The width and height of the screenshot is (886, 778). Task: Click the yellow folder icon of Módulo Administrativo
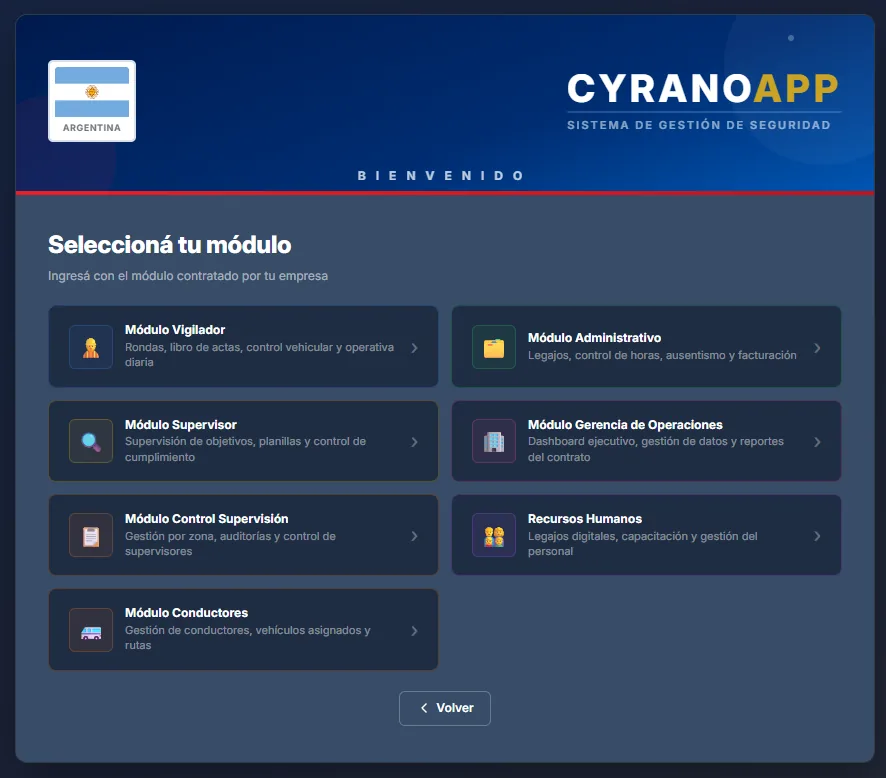[494, 347]
